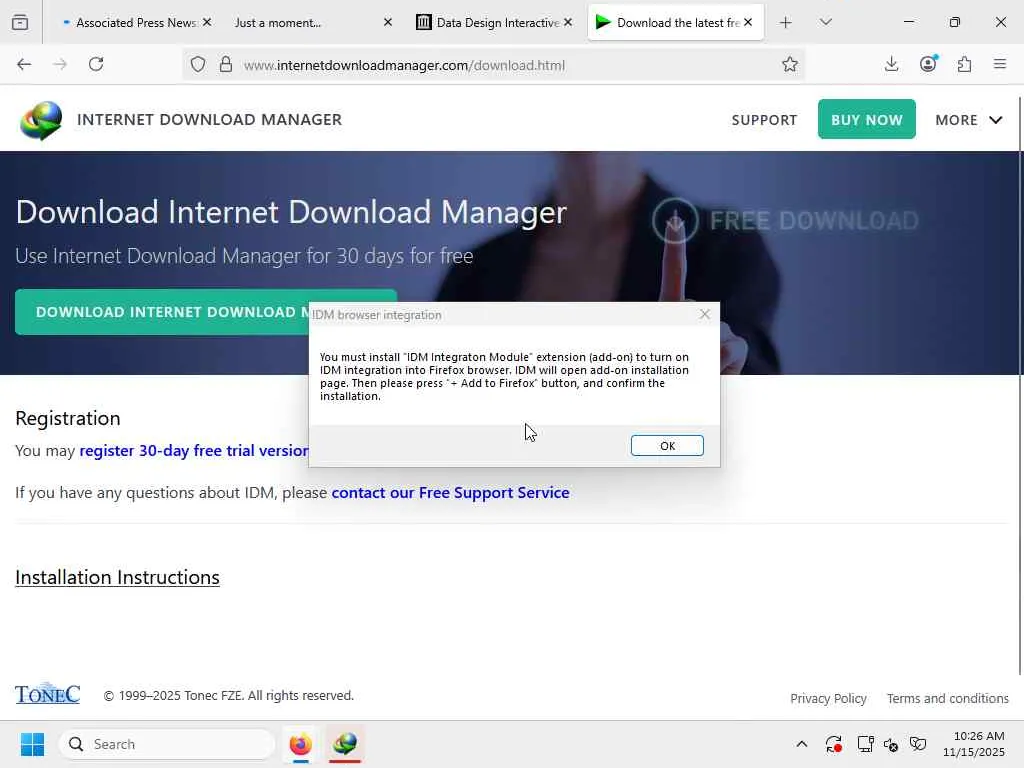Screen dimensions: 1024x768
Task: Close the Just a moment tab
Action: [x=388, y=22]
